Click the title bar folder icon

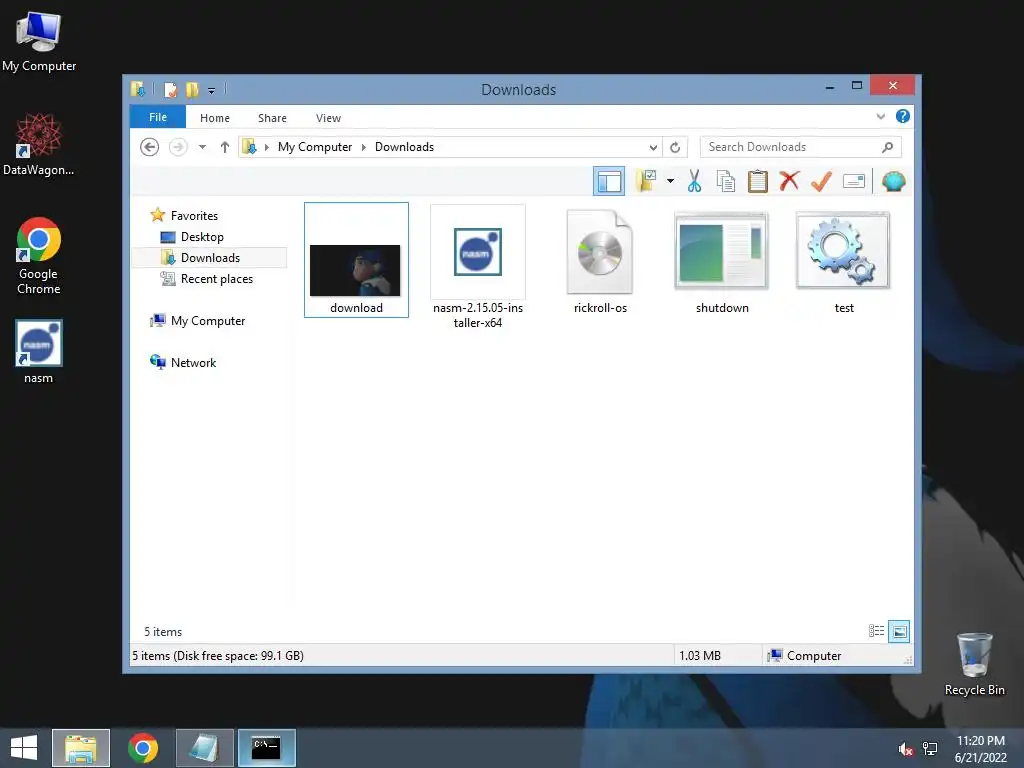[x=138, y=89]
